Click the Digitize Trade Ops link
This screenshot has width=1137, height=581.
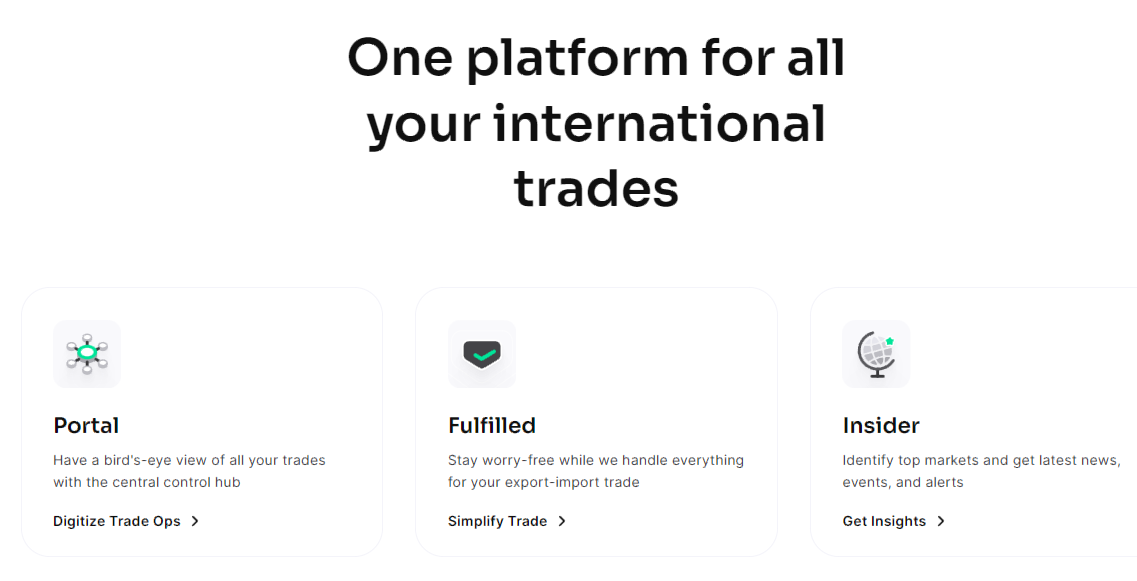coord(117,521)
